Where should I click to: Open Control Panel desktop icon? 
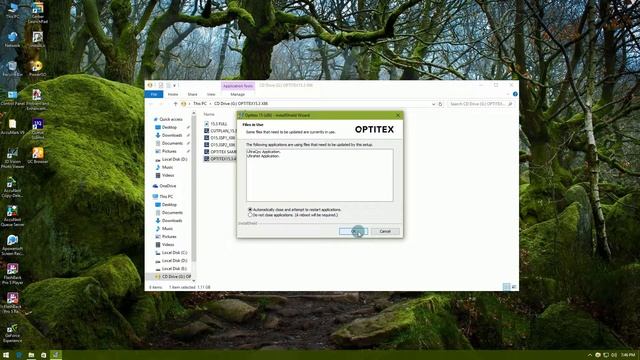pyautogui.click(x=12, y=98)
